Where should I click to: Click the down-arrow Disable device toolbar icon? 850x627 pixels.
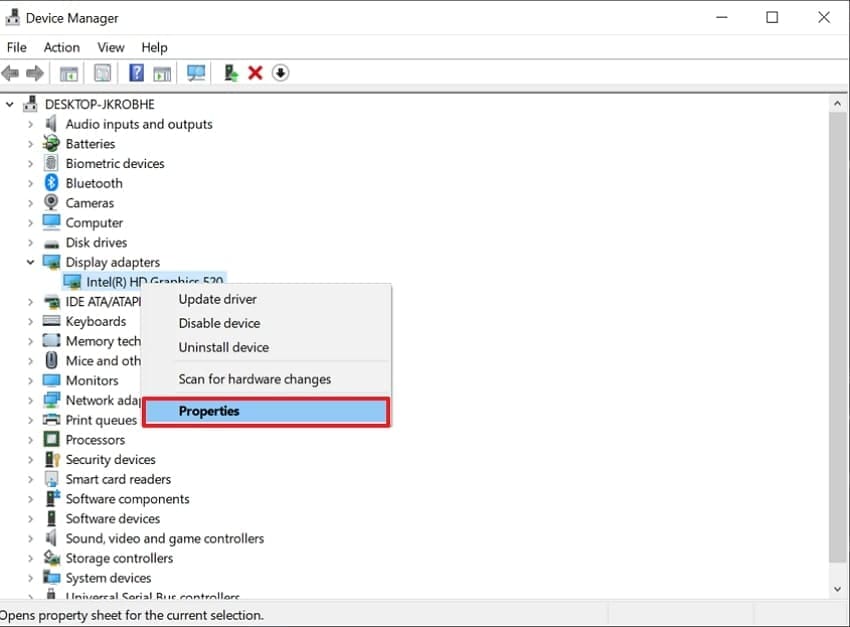click(280, 73)
